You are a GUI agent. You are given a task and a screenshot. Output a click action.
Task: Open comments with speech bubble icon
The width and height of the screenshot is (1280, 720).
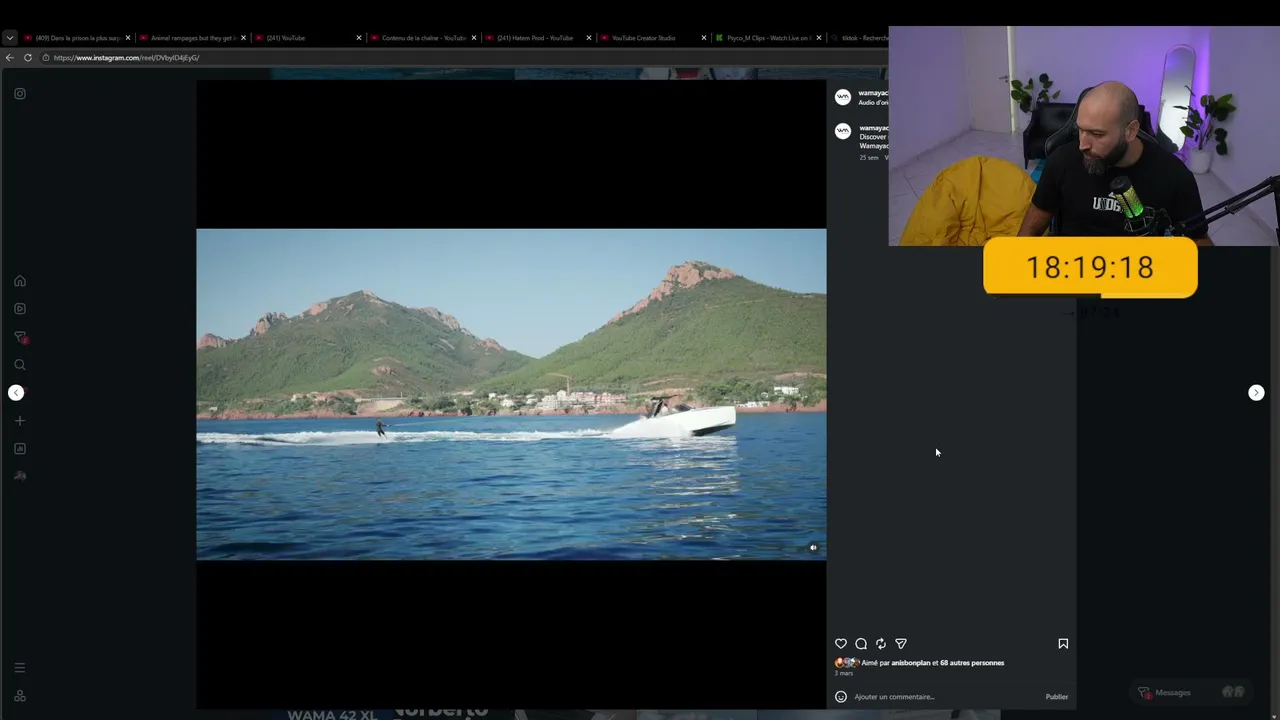pos(861,644)
